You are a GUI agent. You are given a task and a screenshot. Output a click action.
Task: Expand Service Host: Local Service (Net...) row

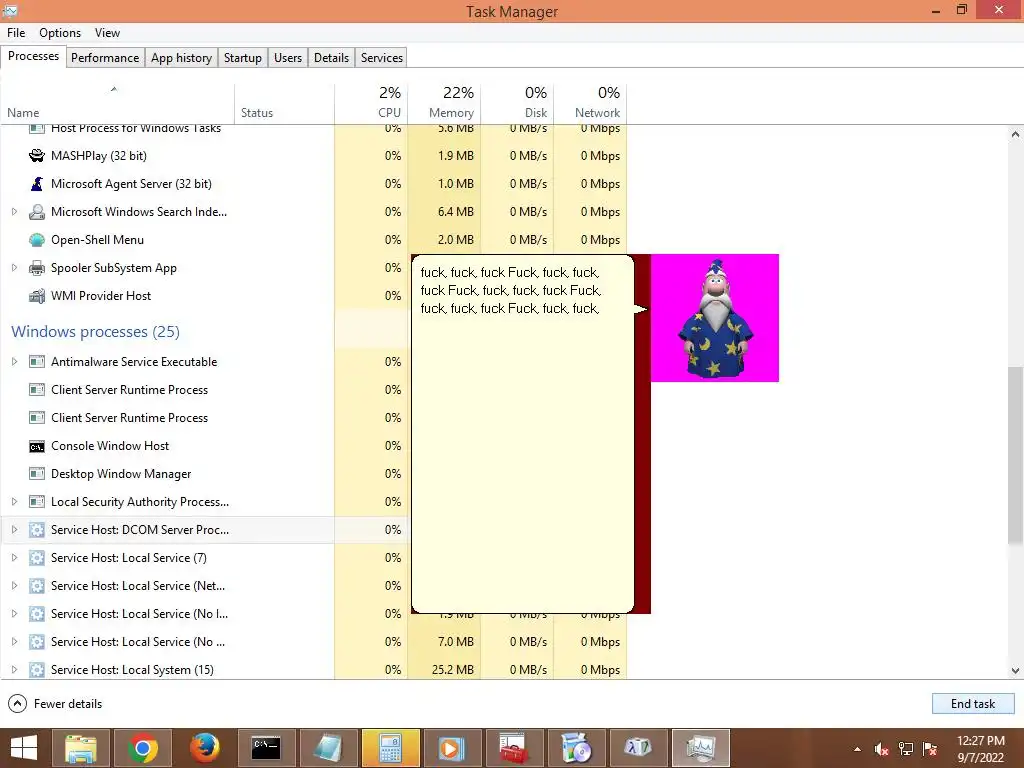(x=14, y=586)
